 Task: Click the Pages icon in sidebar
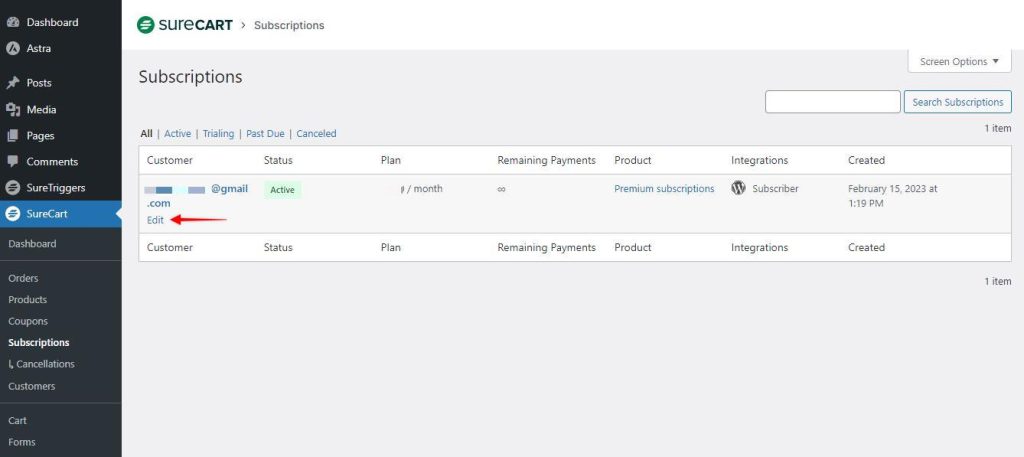tap(13, 135)
